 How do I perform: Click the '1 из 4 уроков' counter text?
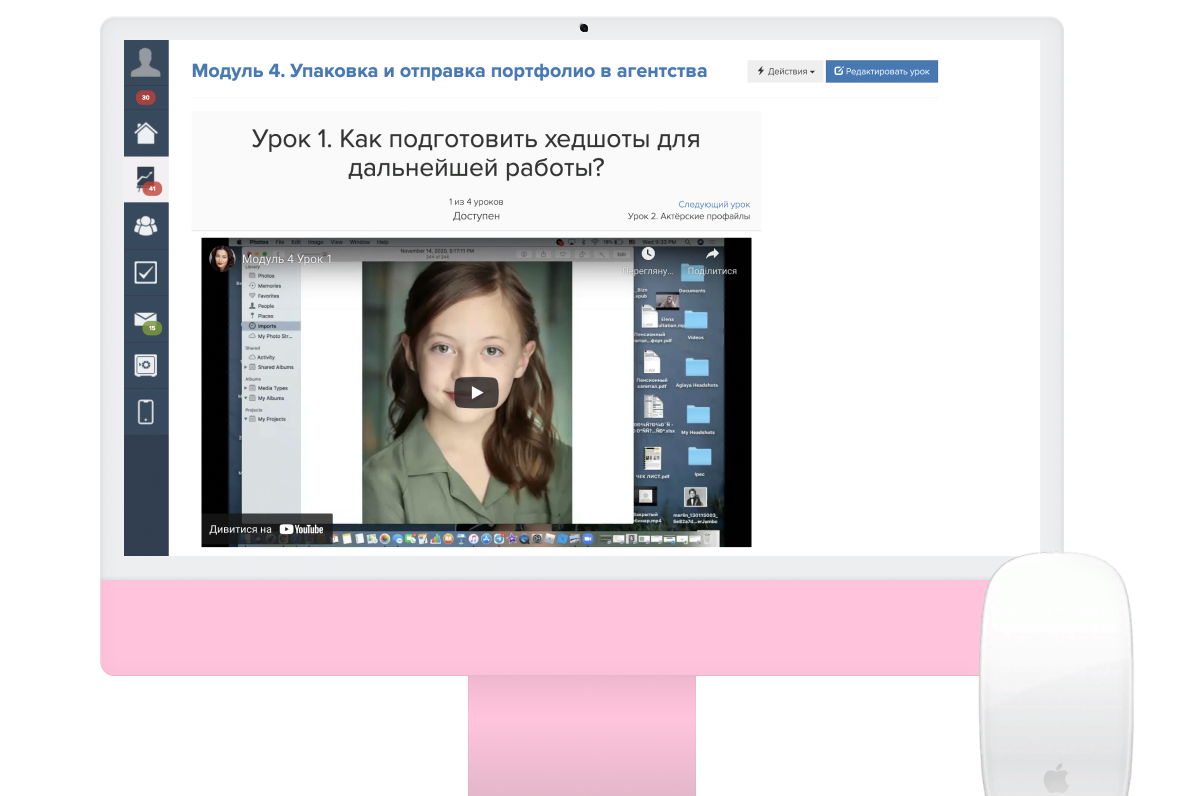[476, 202]
